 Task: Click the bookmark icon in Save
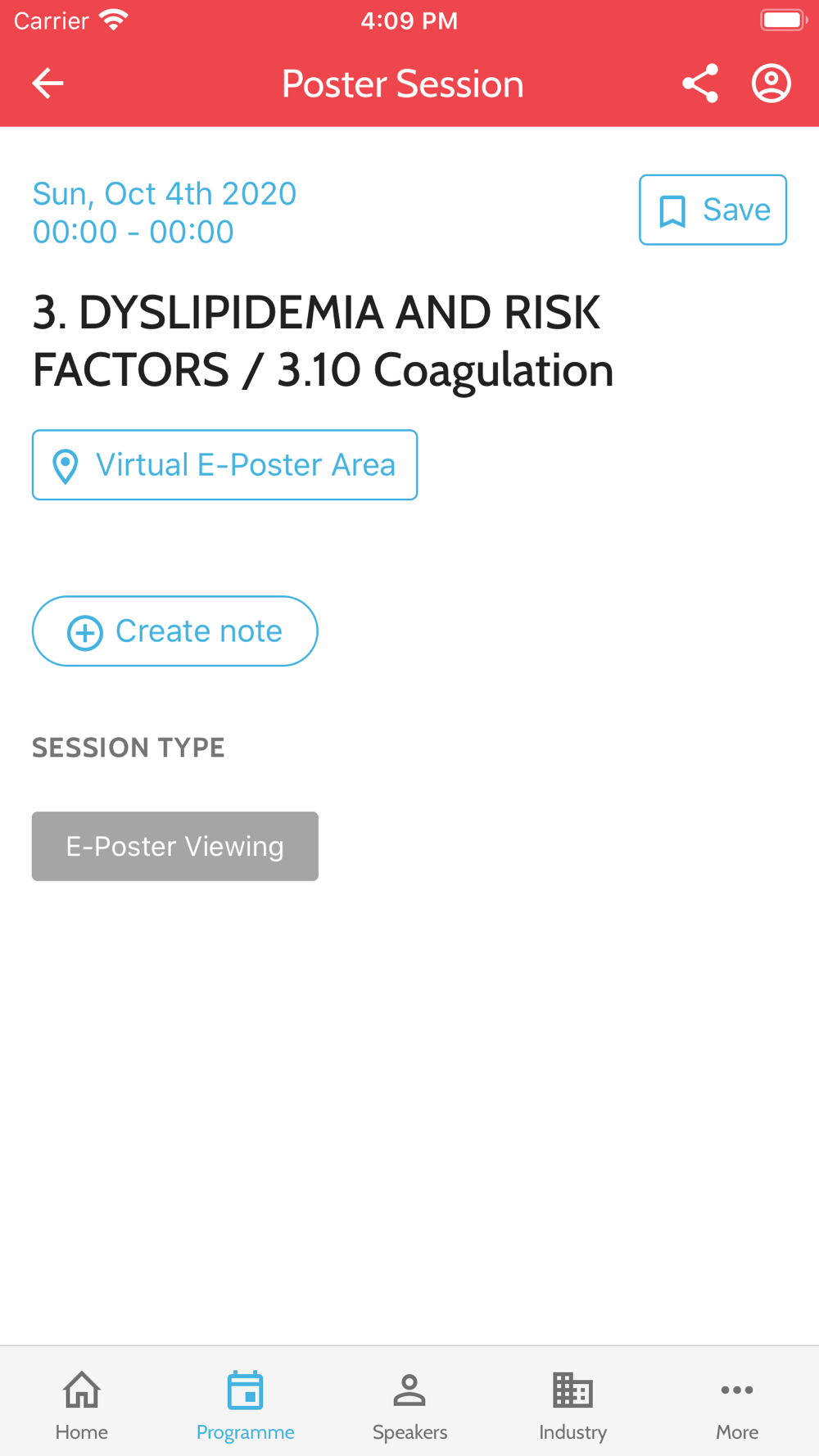(x=672, y=210)
